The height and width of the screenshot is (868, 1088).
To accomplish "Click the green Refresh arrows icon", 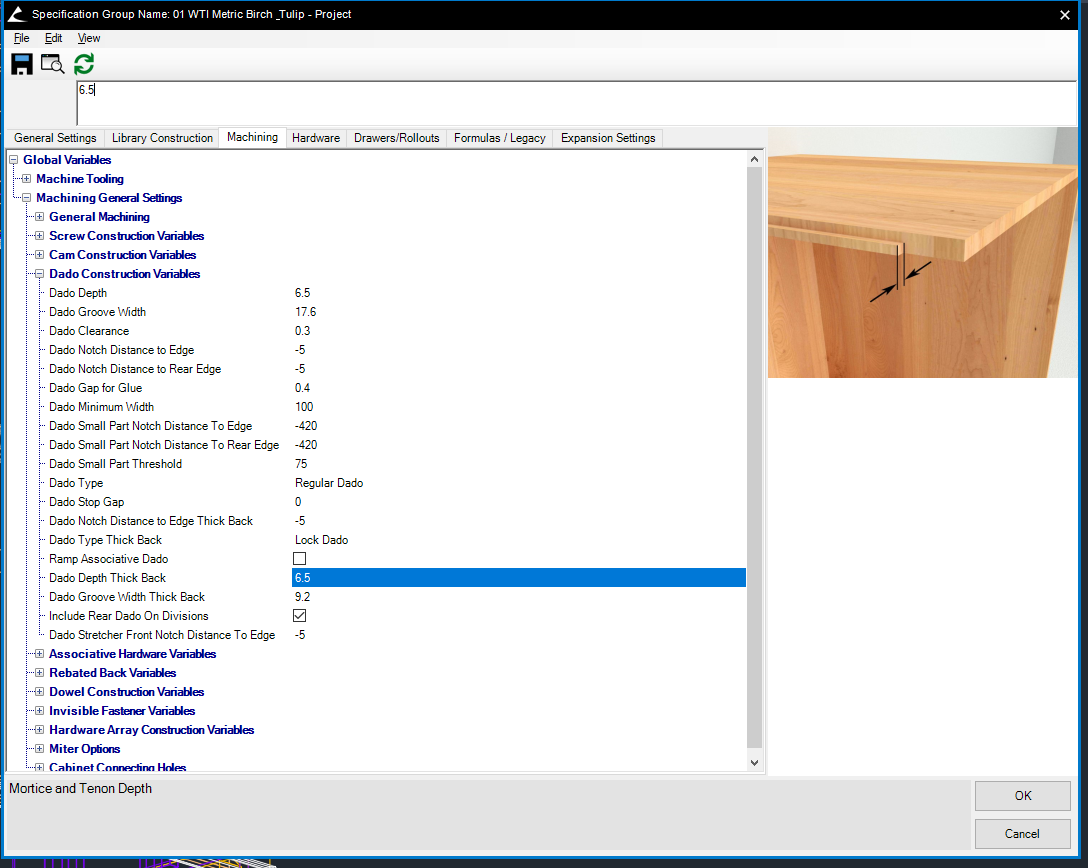I will pyautogui.click(x=84, y=65).
